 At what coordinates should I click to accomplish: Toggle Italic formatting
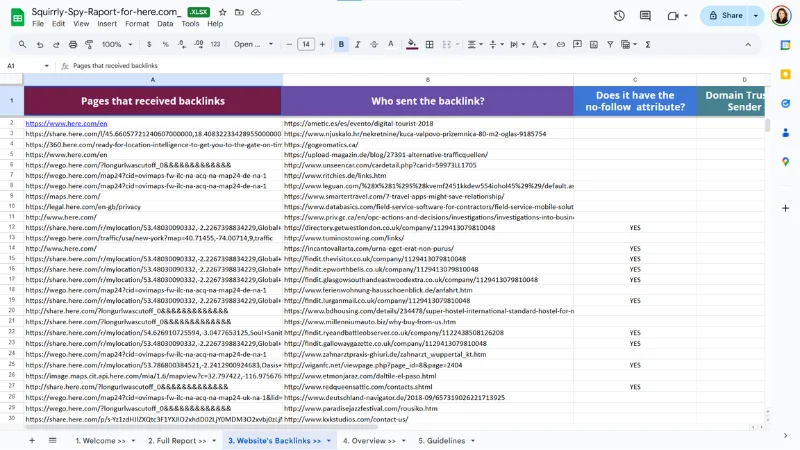coord(359,44)
